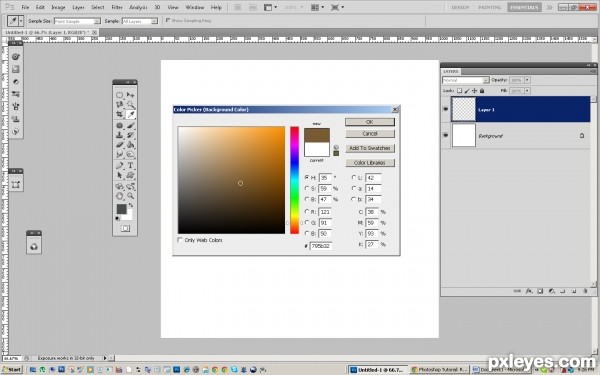Open Sample Size dropdown
This screenshot has height=375, width=600.
[77, 21]
